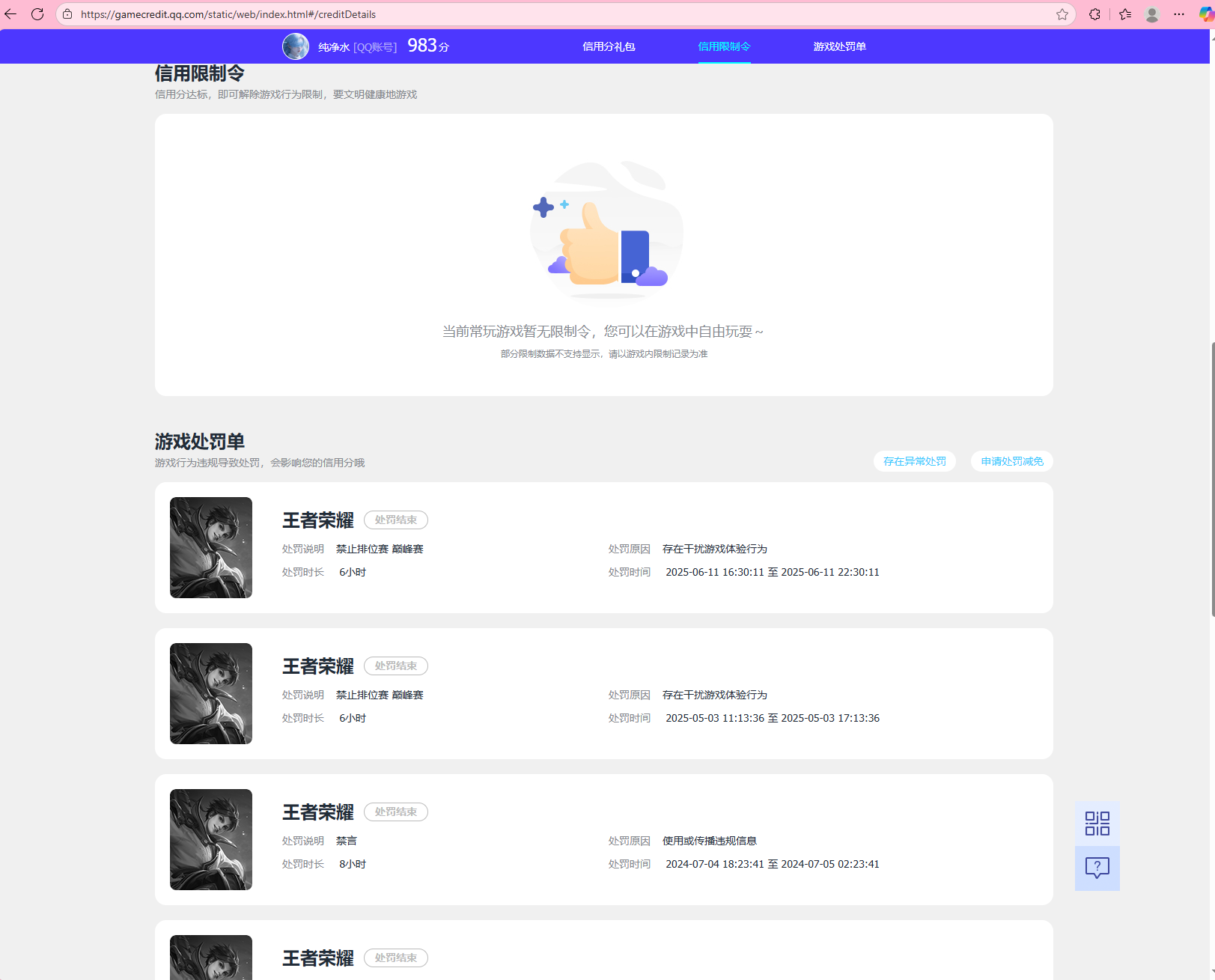
Task: Click the vertical scrollbar on the right
Action: (1210, 449)
